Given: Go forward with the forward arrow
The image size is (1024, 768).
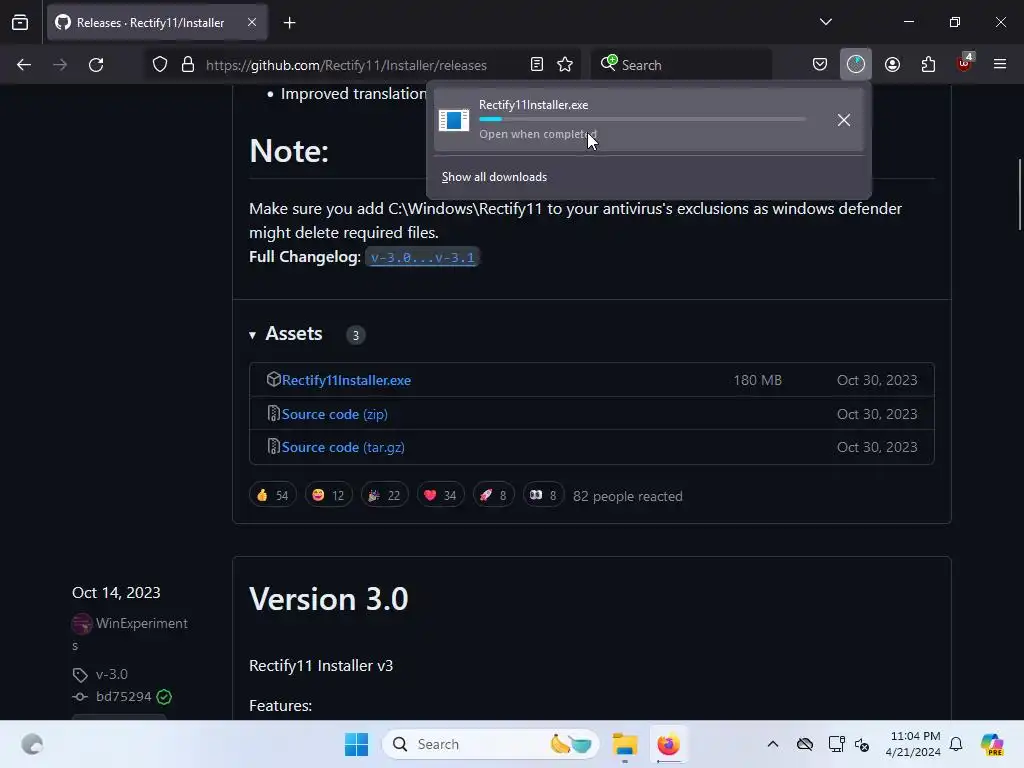Looking at the screenshot, I should (60, 65).
